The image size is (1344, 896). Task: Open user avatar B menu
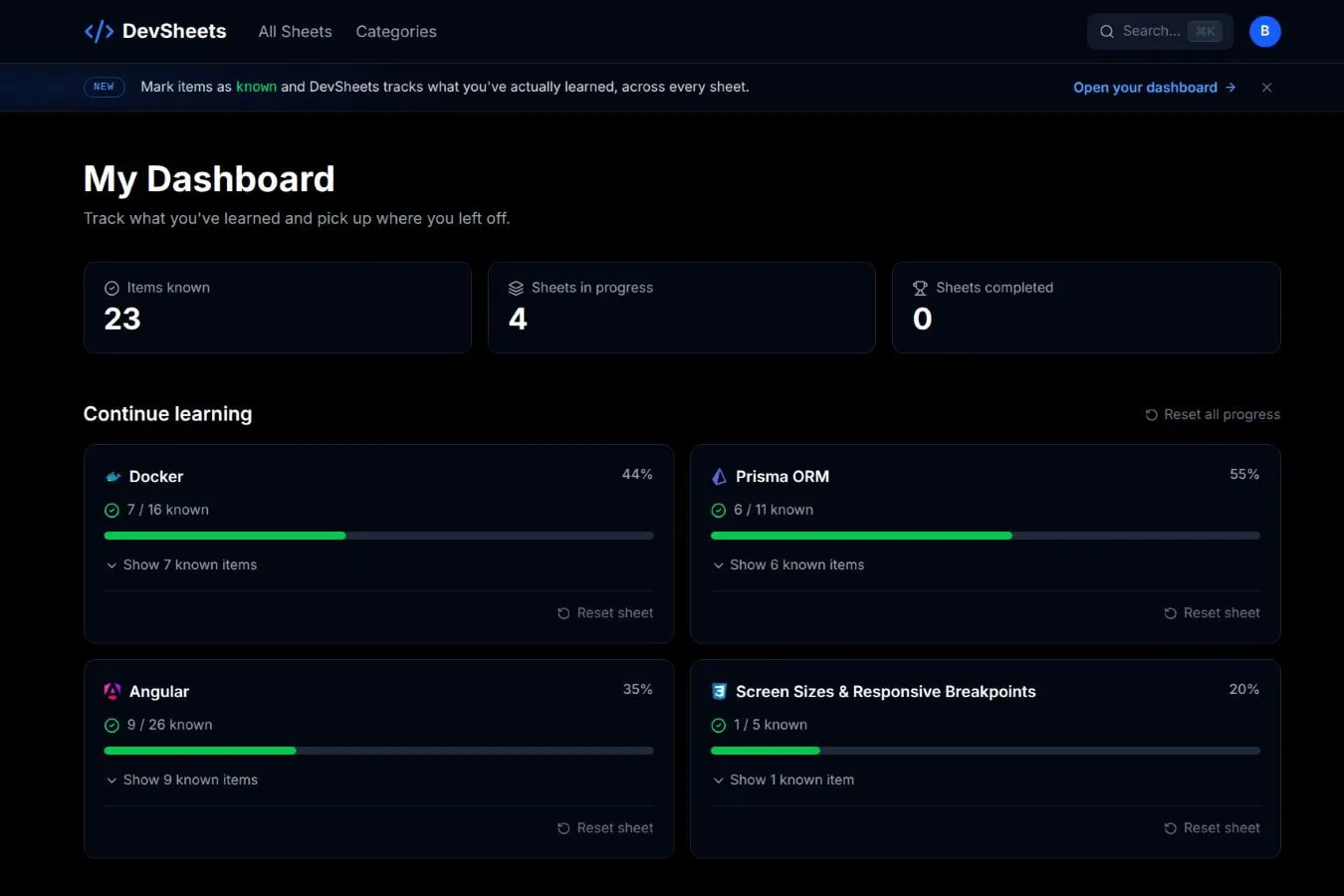point(1264,32)
